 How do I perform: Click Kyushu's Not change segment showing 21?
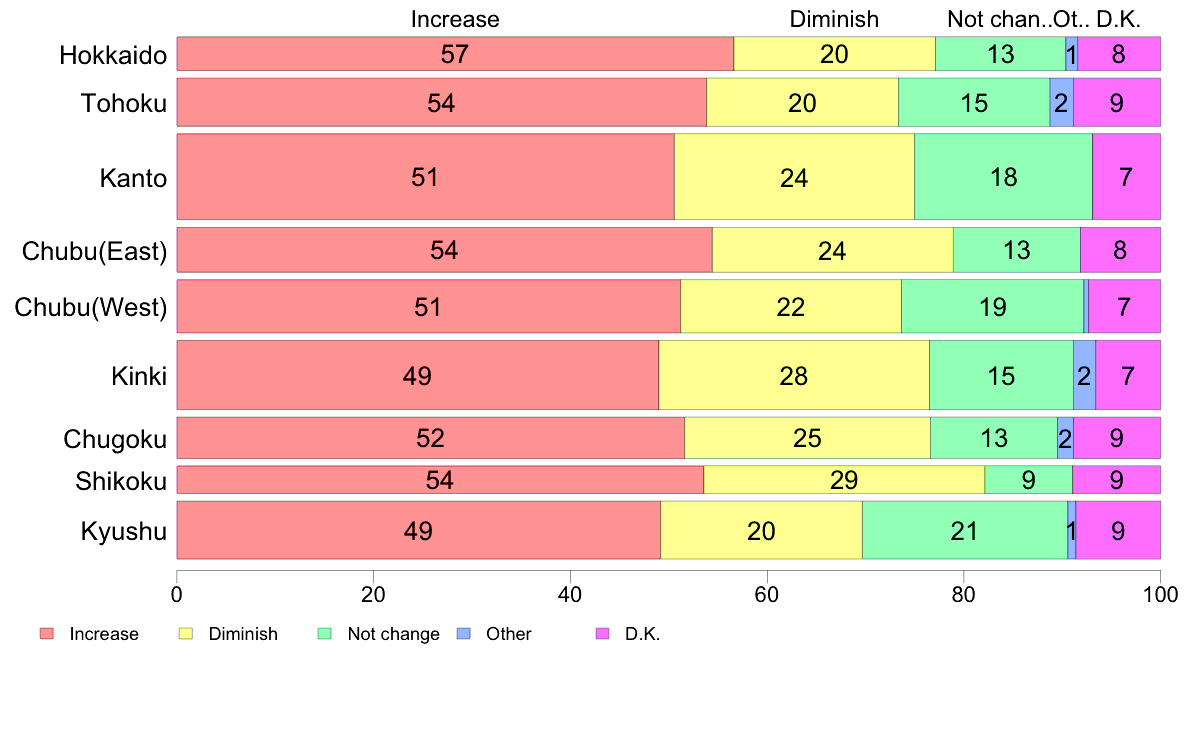point(964,530)
